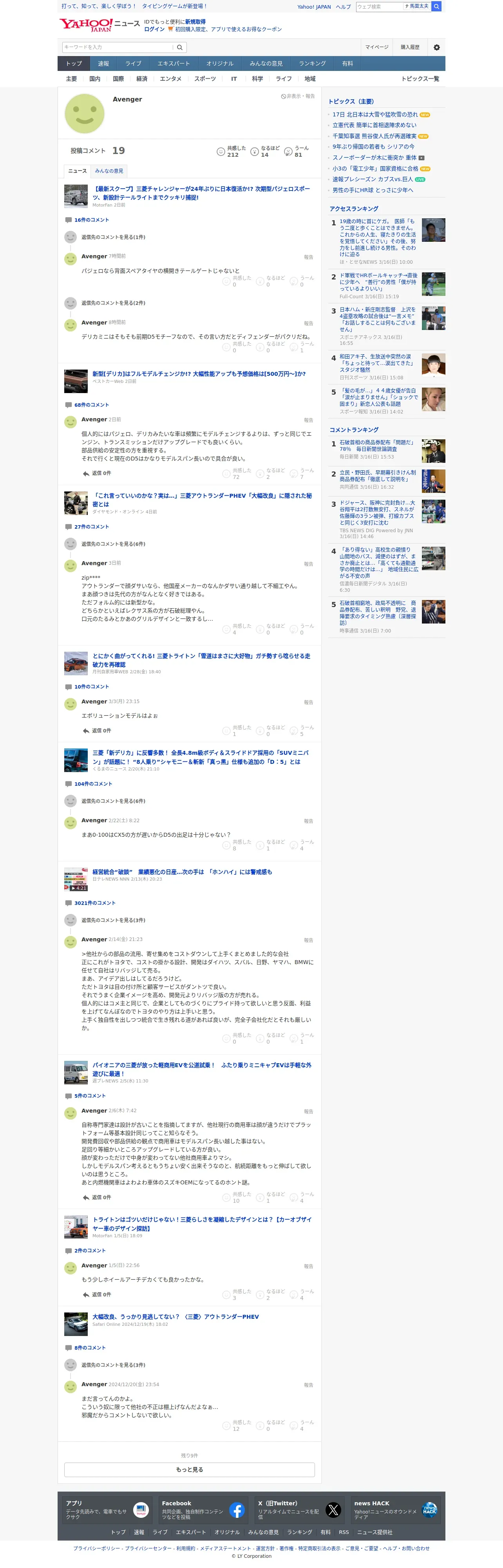
Task: Open the Facebook icon in footer
Action: click(237, 1510)
